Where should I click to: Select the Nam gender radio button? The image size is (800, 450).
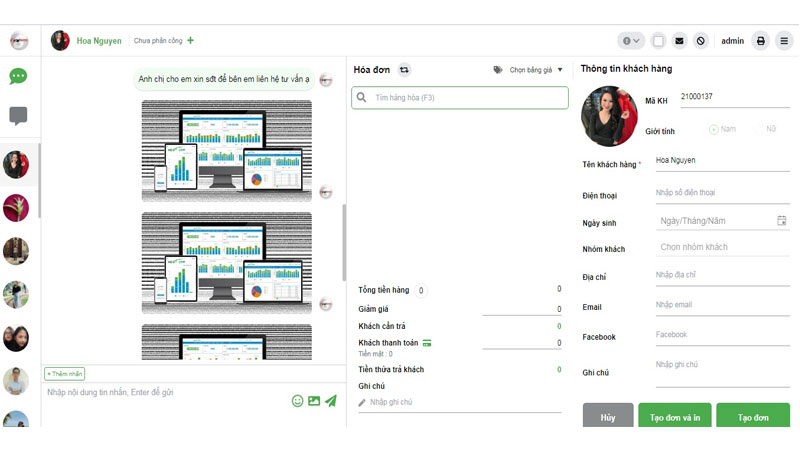click(714, 129)
